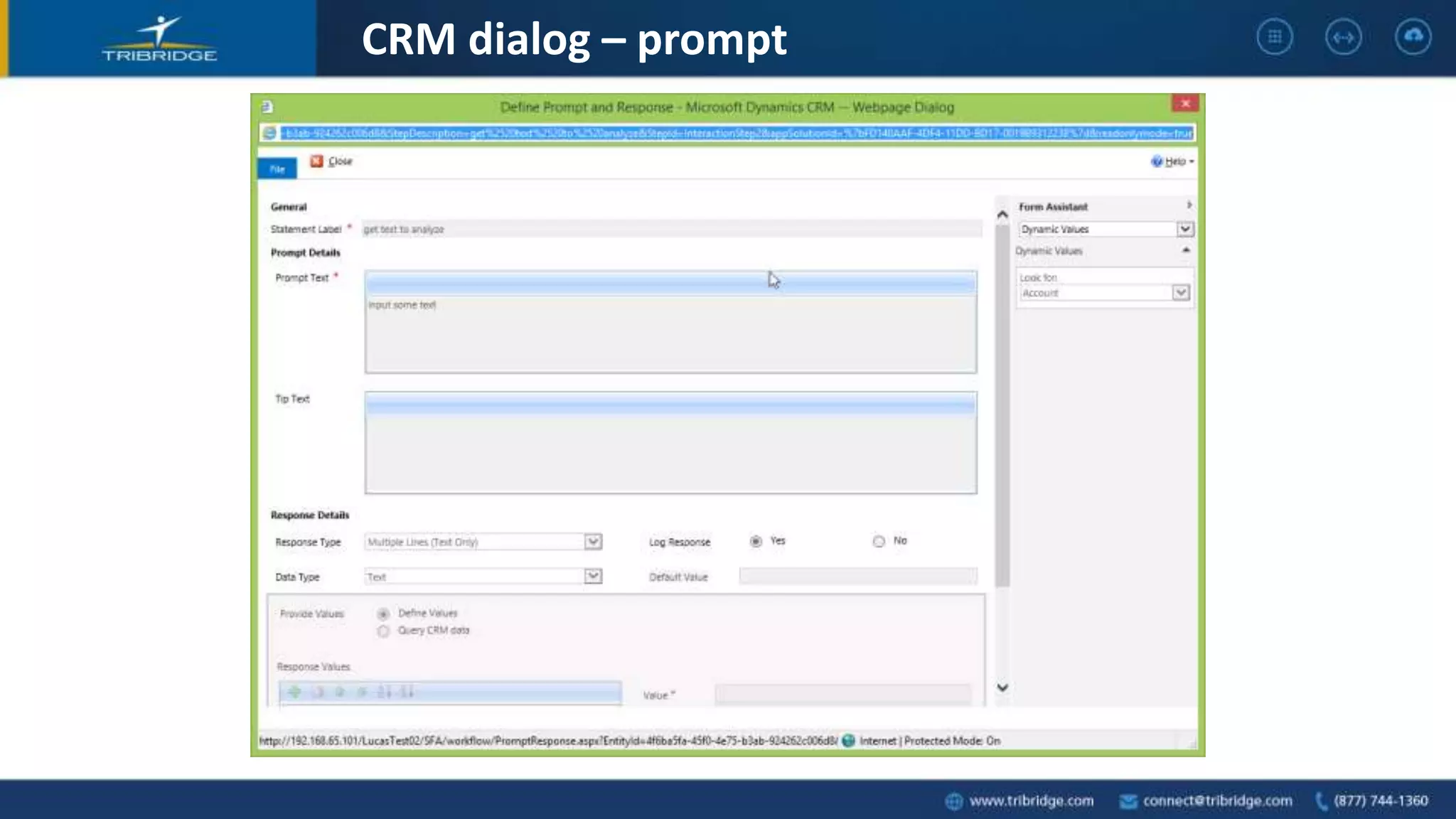This screenshot has width=1456, height=819.
Task: Select Yes for Log Response
Action: (x=756, y=541)
